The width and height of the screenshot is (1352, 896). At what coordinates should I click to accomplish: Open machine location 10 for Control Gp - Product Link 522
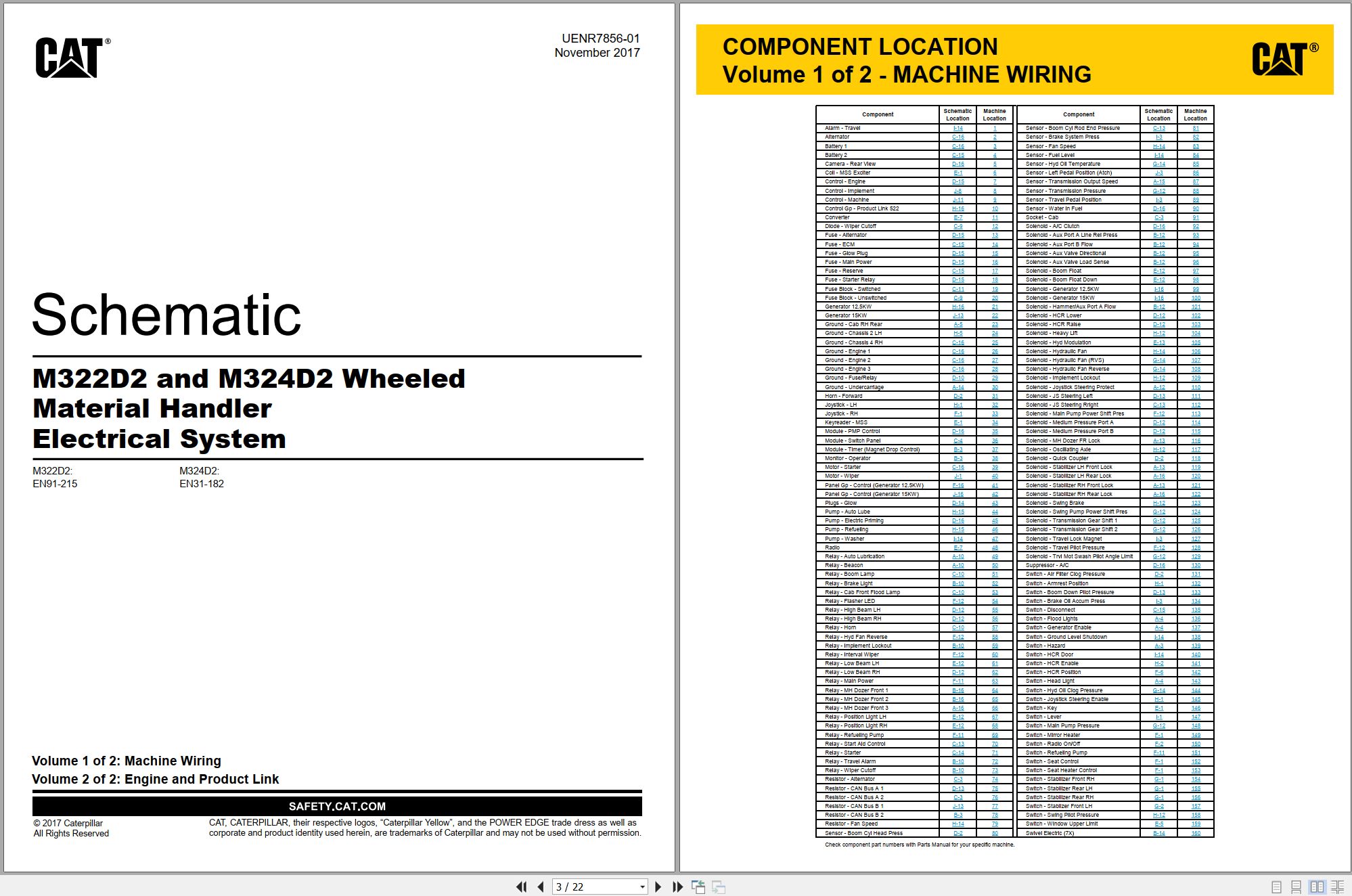click(x=994, y=208)
